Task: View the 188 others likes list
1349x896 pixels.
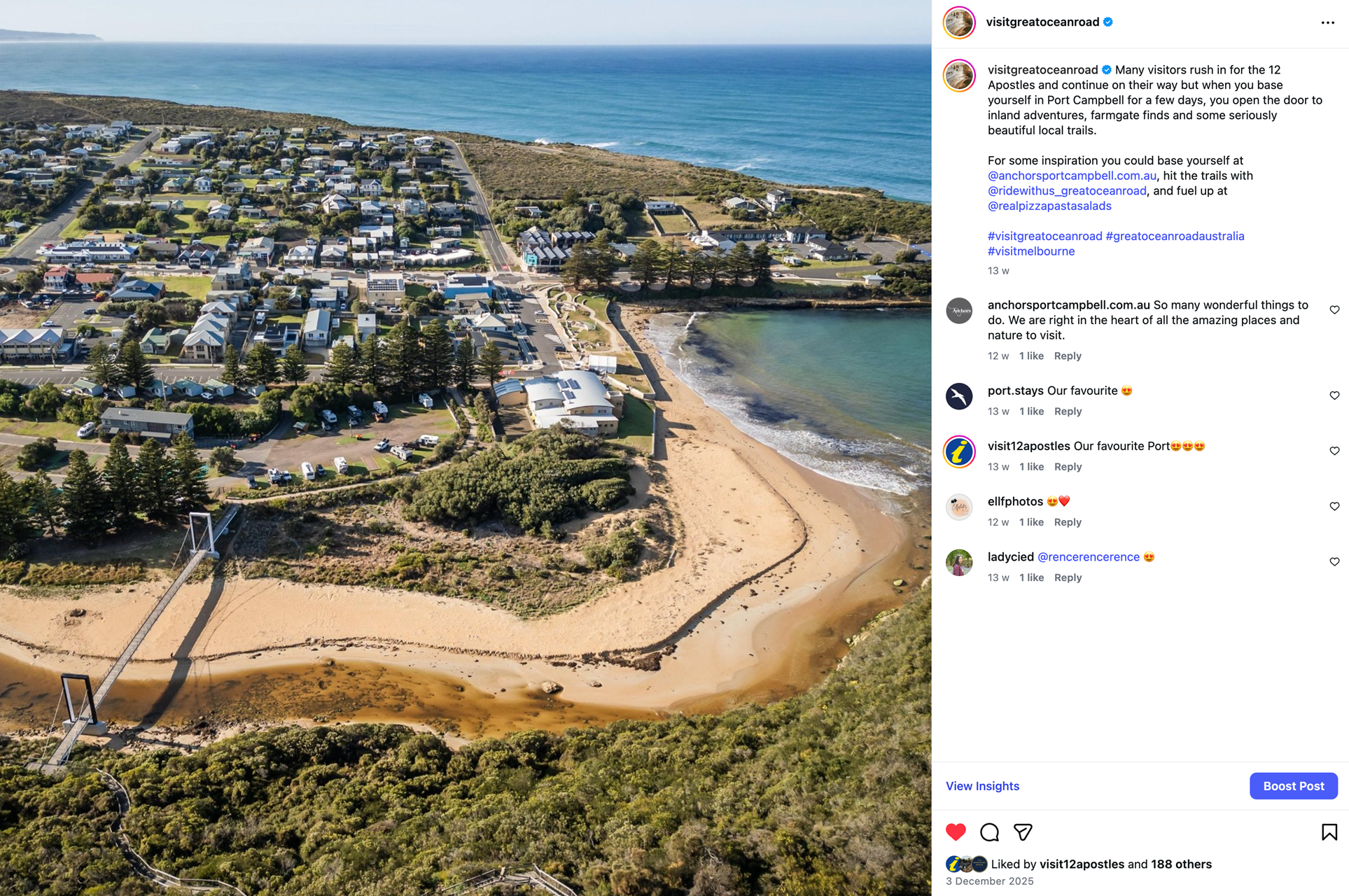Action: [1181, 864]
